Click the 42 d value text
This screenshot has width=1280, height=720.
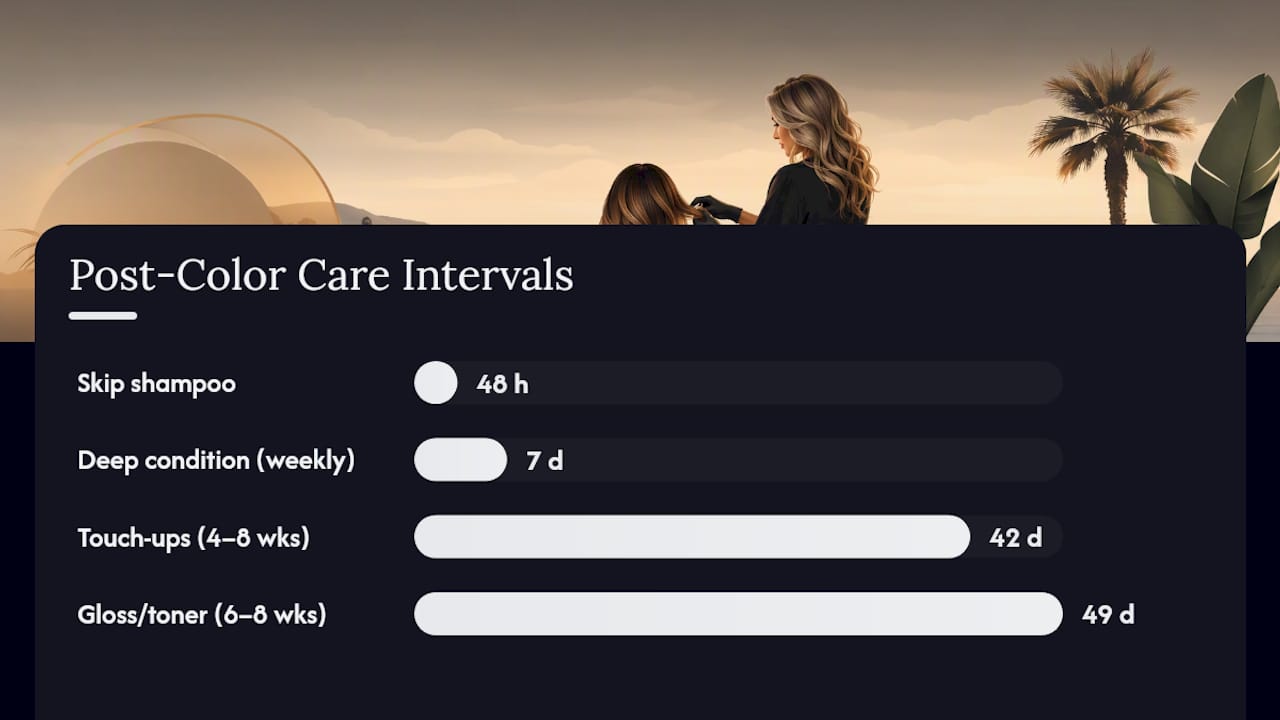(x=1016, y=538)
